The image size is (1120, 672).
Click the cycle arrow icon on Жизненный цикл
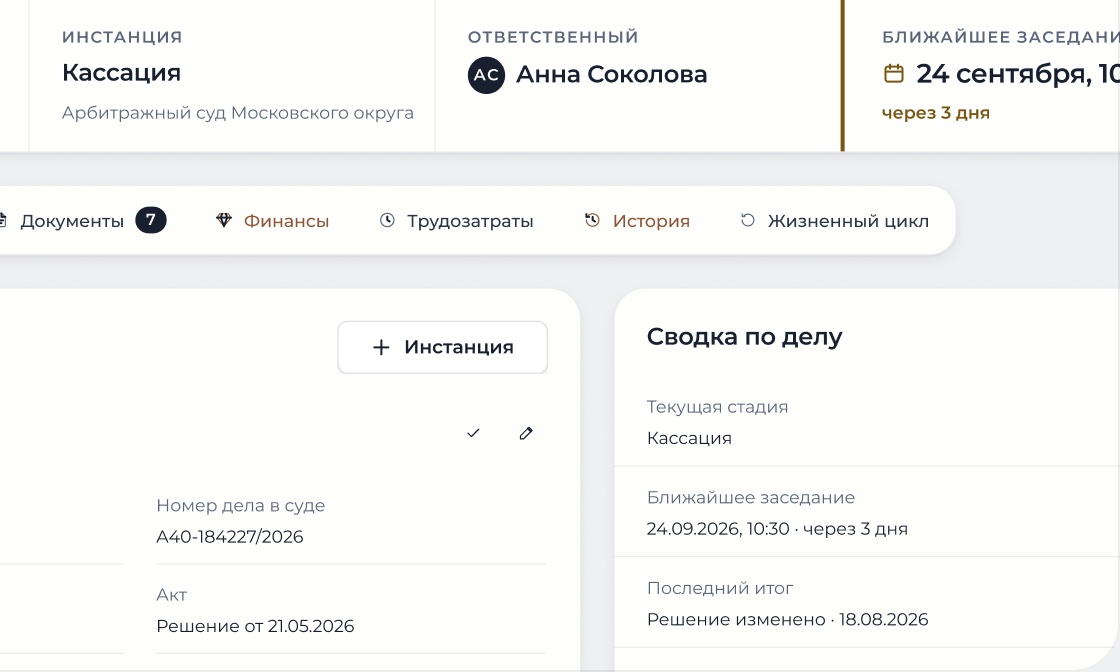747,220
